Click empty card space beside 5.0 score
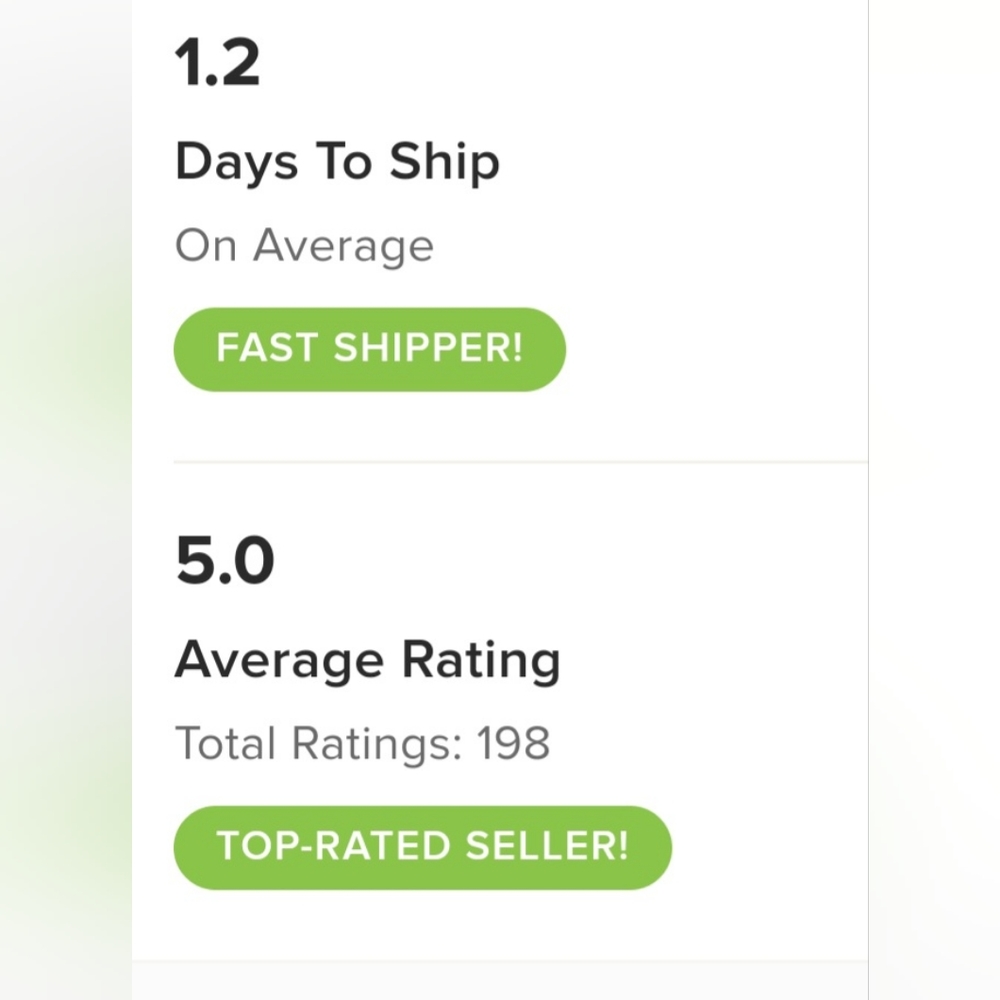Image resolution: width=1000 pixels, height=1000 pixels. pos(568,561)
